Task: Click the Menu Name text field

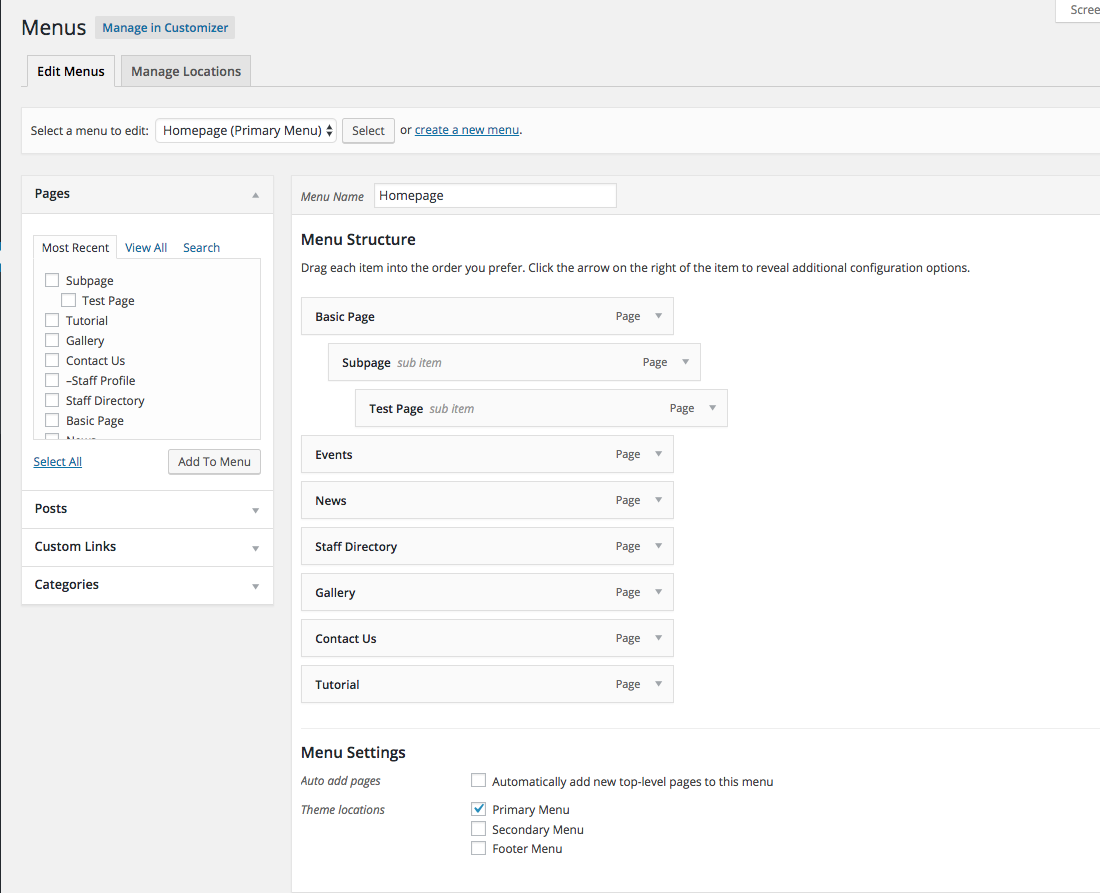Action: click(x=495, y=196)
